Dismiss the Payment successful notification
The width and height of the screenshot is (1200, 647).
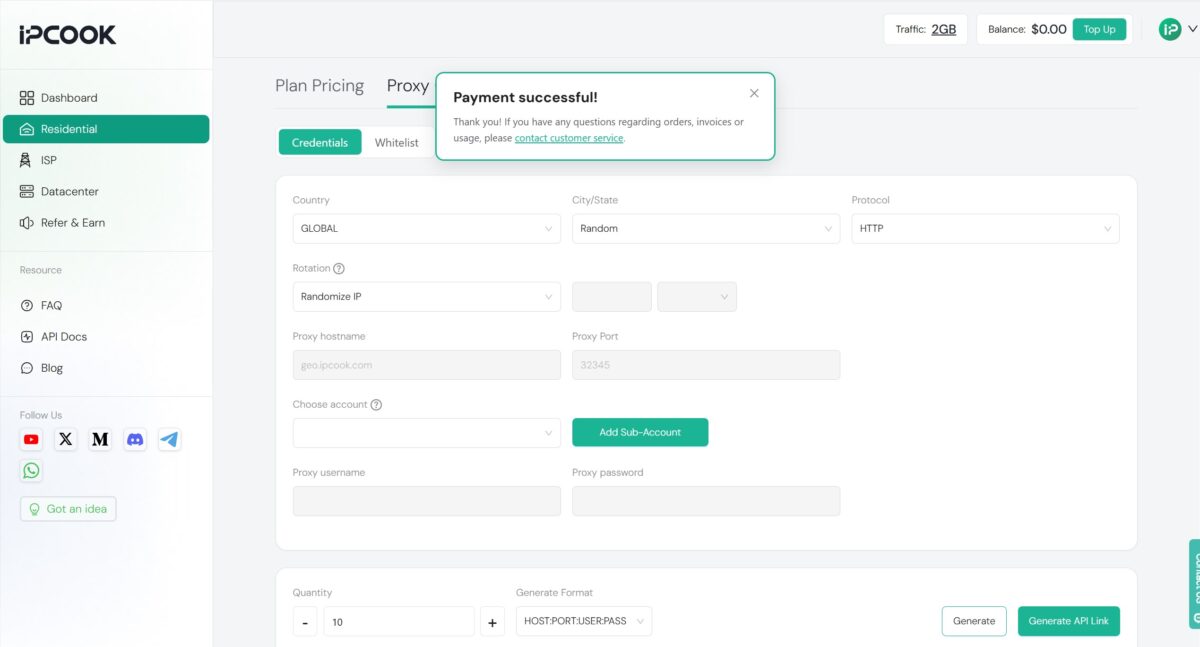[x=754, y=93]
